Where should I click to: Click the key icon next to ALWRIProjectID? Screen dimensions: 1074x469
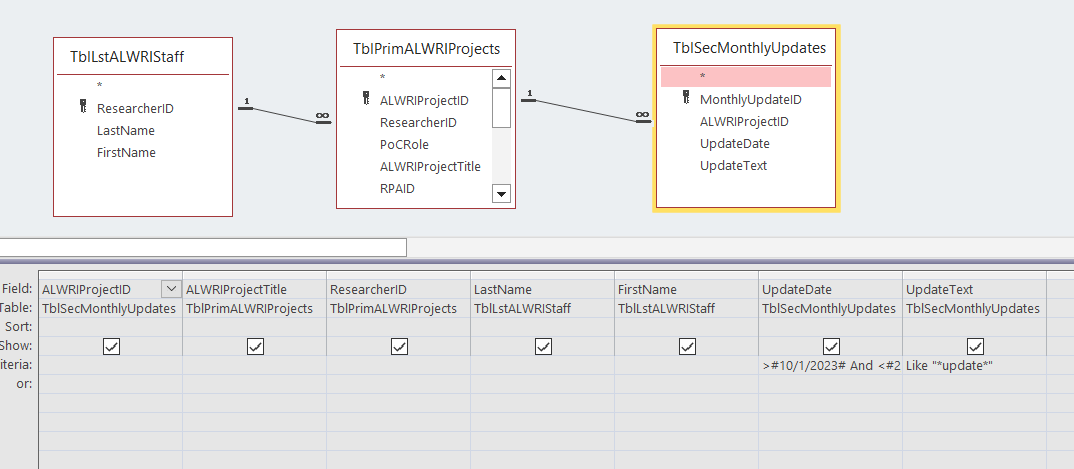click(x=367, y=99)
